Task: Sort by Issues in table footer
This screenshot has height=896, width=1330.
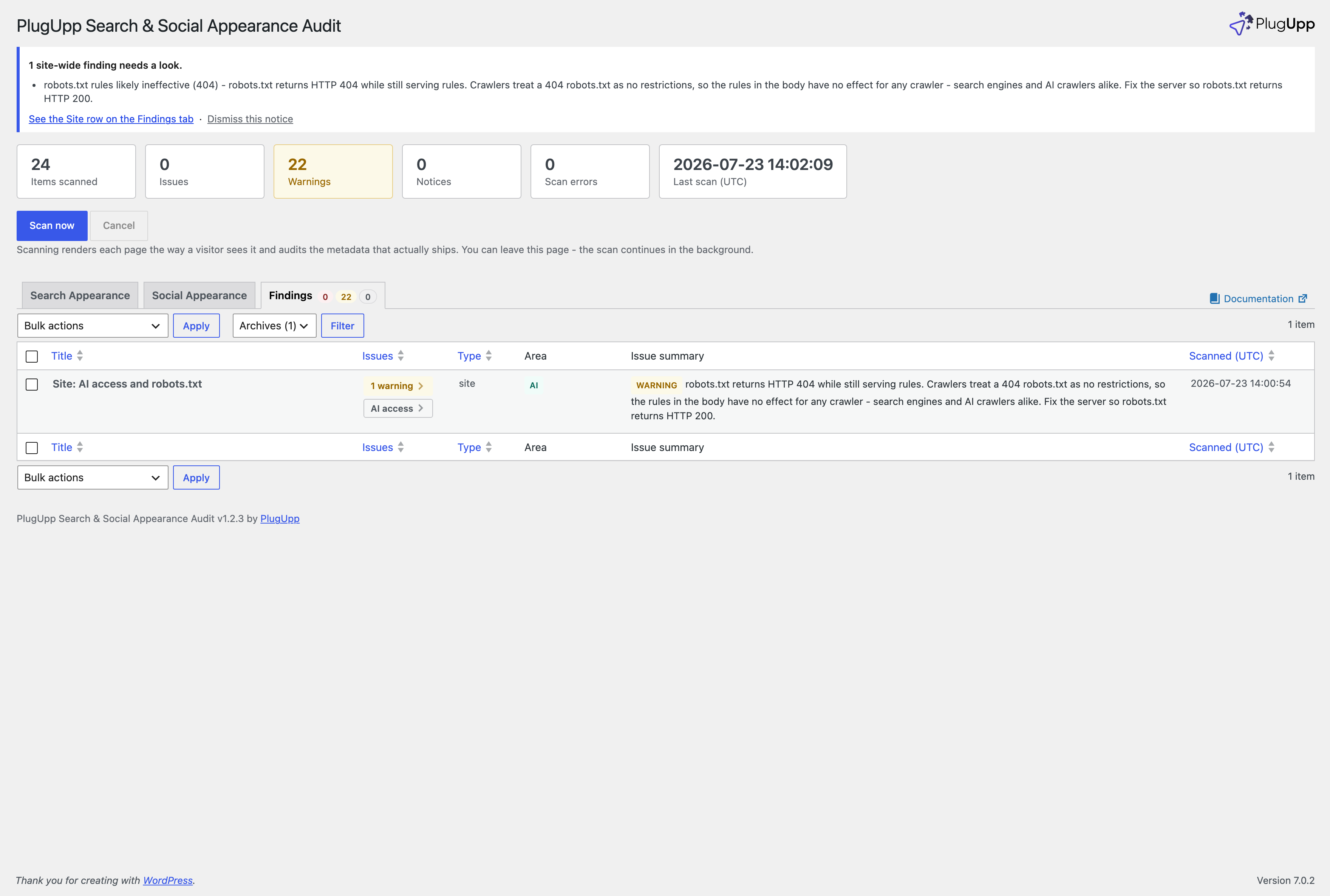Action: tap(377, 447)
